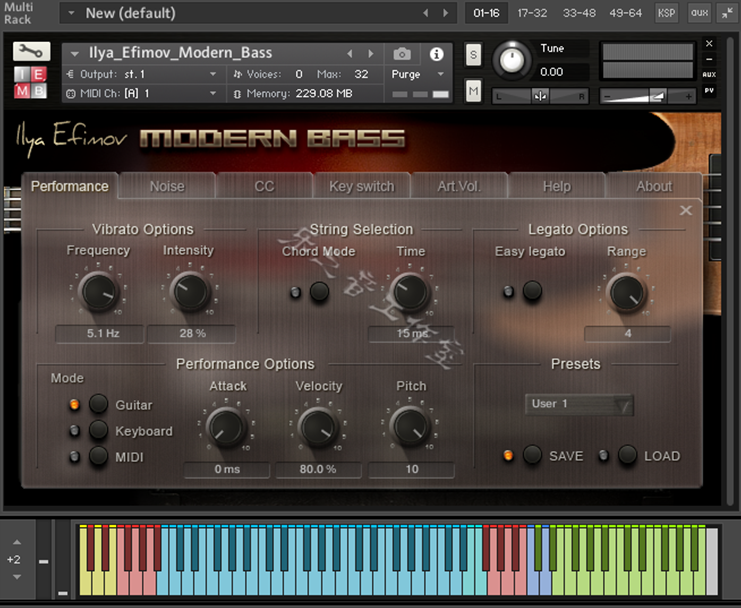741x608 pixels.
Task: Expand instrument name dropdown arrow
Action: [x=75, y=54]
